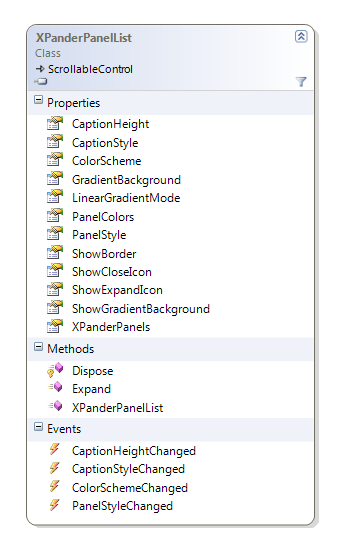Select the LinearGradientMode property name
This screenshot has width=360, height=559.
pos(126,198)
